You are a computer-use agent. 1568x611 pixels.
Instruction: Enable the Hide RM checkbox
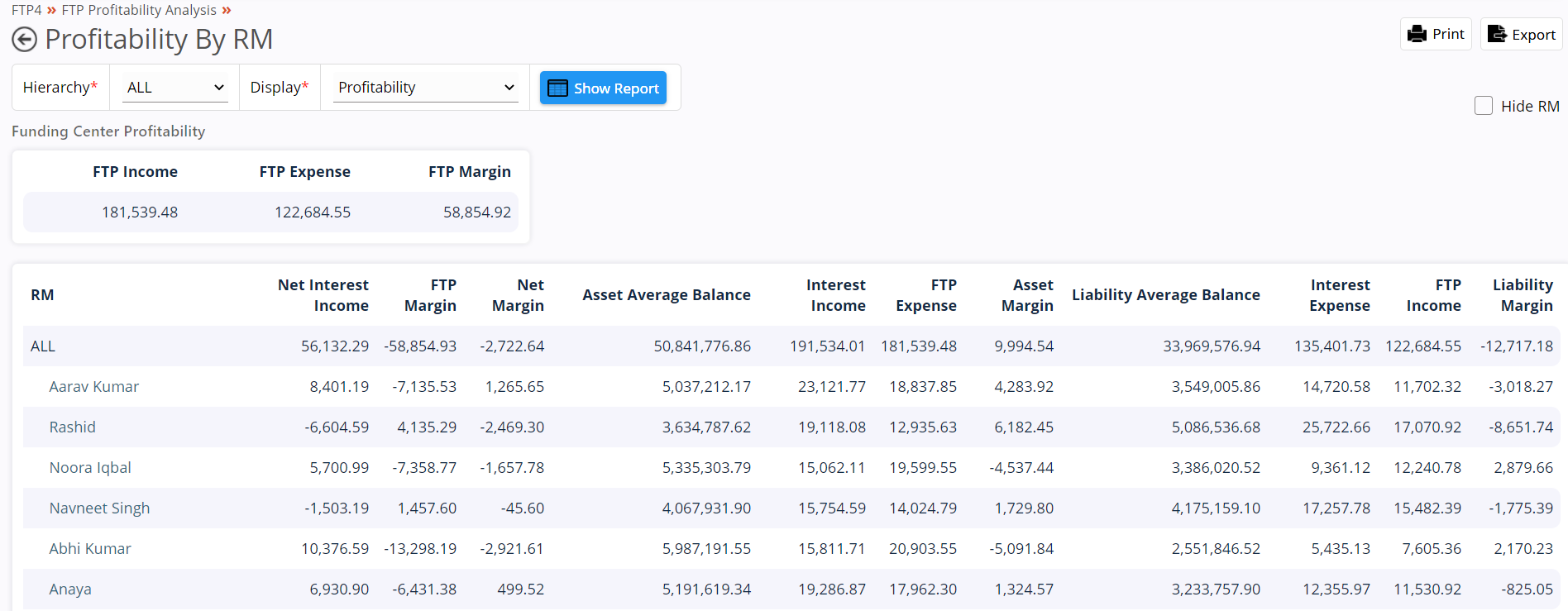(x=1484, y=106)
